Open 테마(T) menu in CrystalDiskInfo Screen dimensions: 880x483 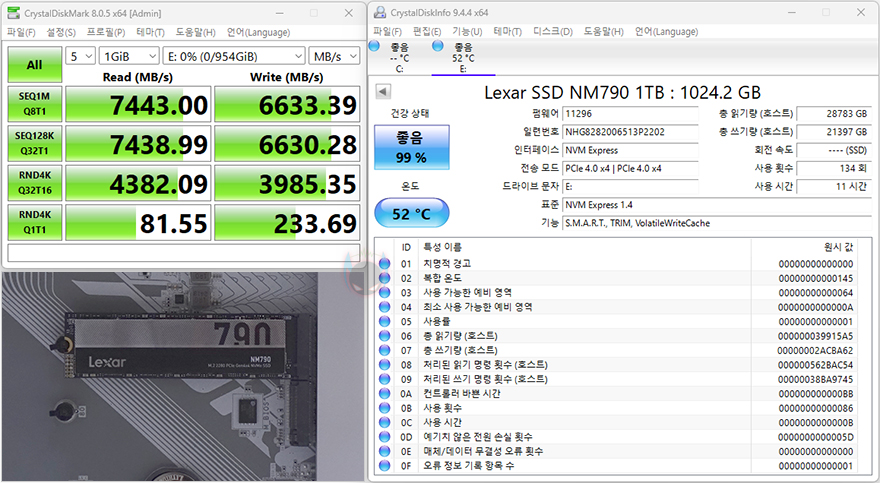pos(508,31)
